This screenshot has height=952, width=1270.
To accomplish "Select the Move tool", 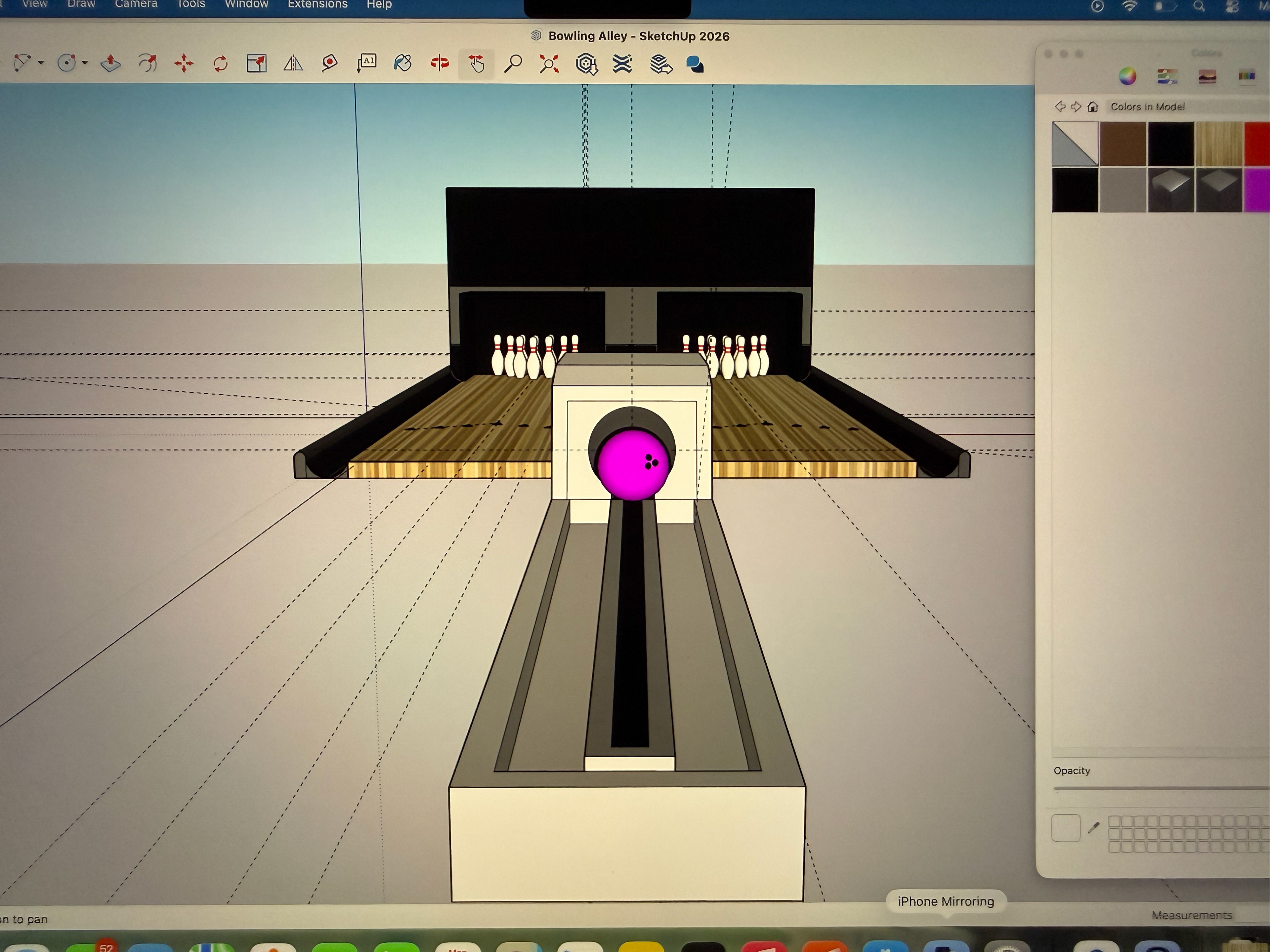I will [x=184, y=63].
